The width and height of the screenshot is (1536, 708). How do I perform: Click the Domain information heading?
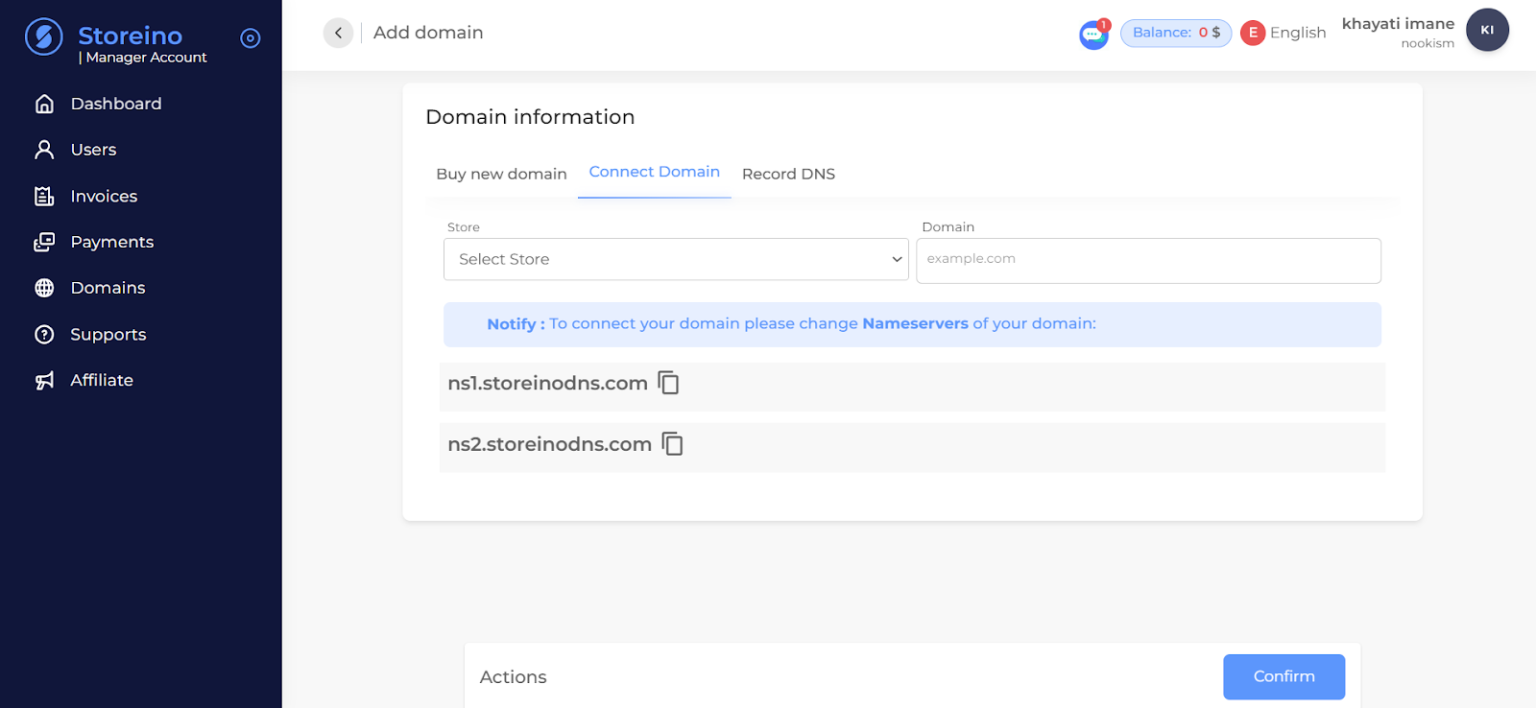coord(530,117)
